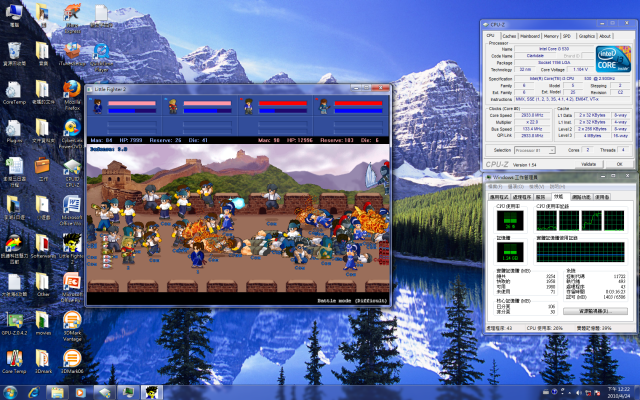Open iTunesSetup installer icon
Screen dimensions: 640x400
[x=72, y=53]
